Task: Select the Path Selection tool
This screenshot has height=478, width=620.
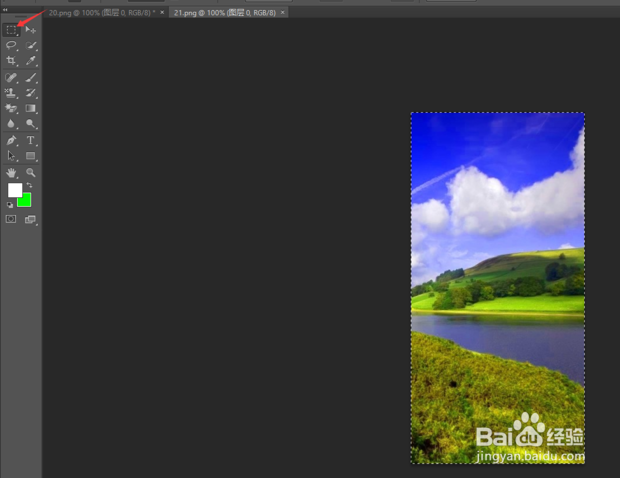Action: 11,156
